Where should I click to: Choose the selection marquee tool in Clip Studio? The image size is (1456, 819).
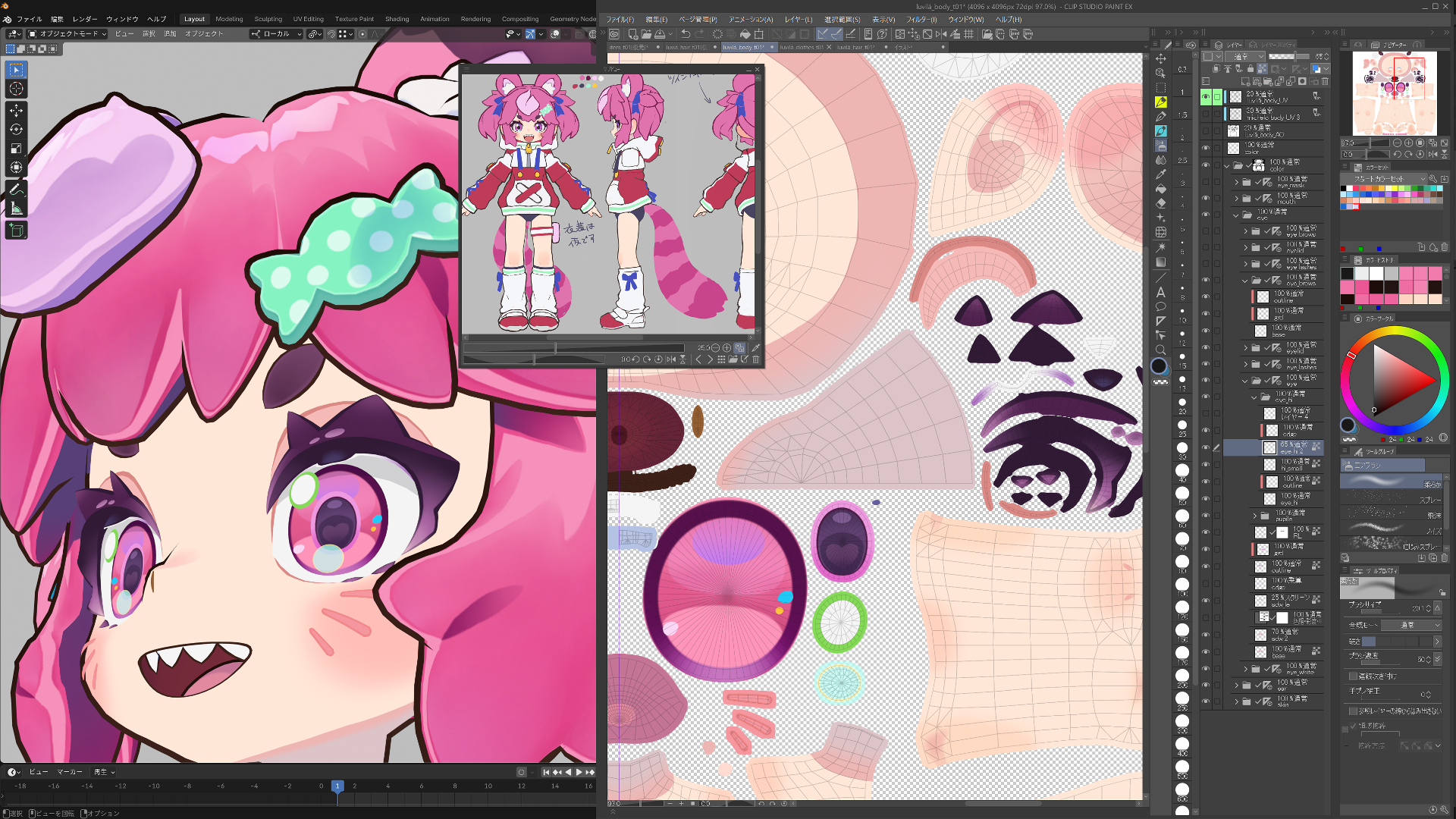1160,88
